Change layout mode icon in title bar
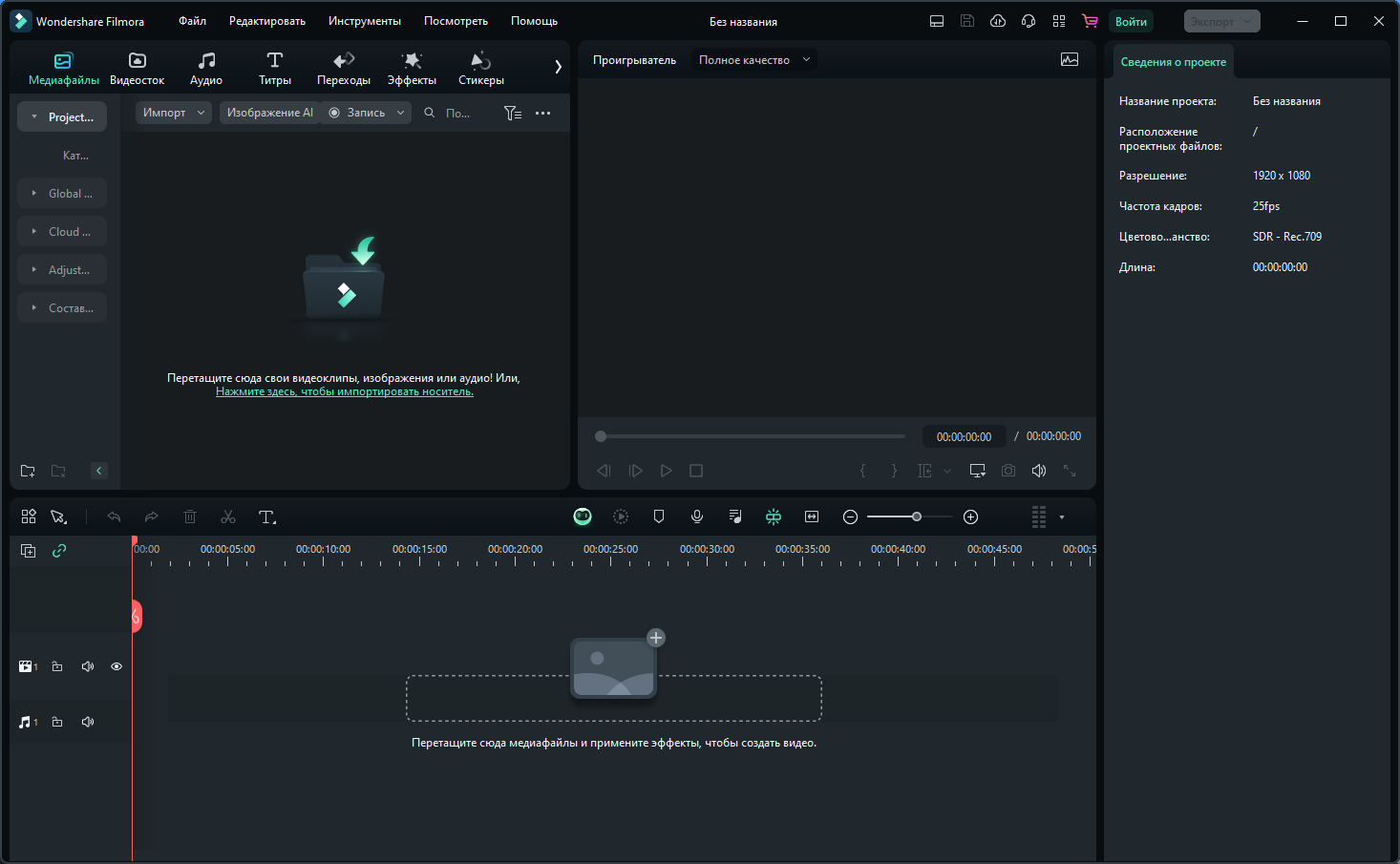Viewport: 1400px width, 864px height. click(x=937, y=21)
